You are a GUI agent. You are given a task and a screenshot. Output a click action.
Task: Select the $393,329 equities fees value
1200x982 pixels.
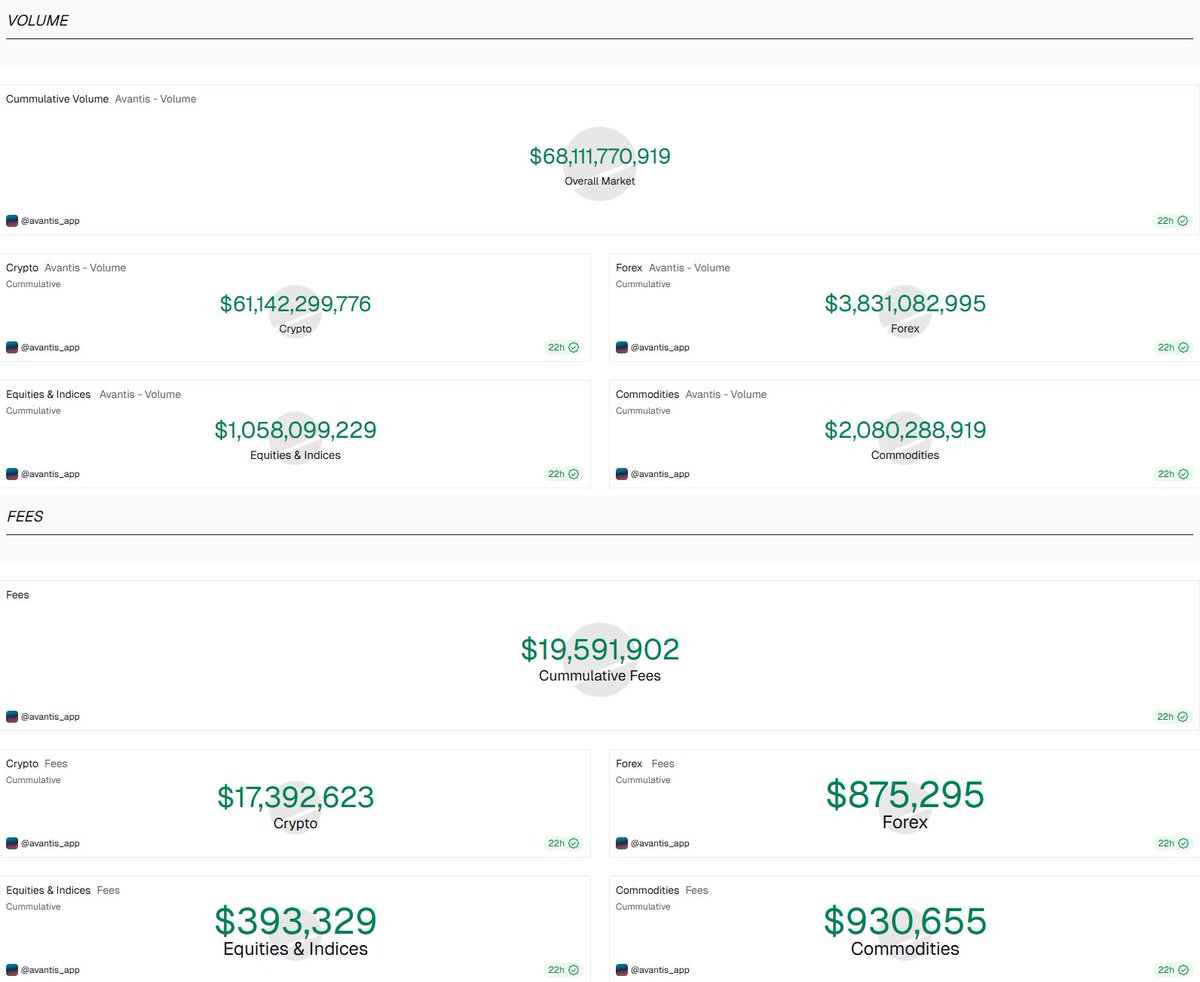click(x=295, y=922)
